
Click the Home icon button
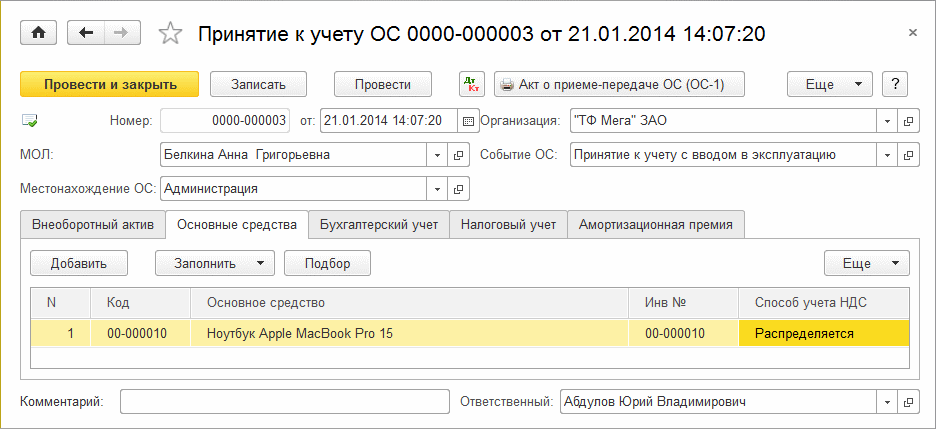coord(39,33)
